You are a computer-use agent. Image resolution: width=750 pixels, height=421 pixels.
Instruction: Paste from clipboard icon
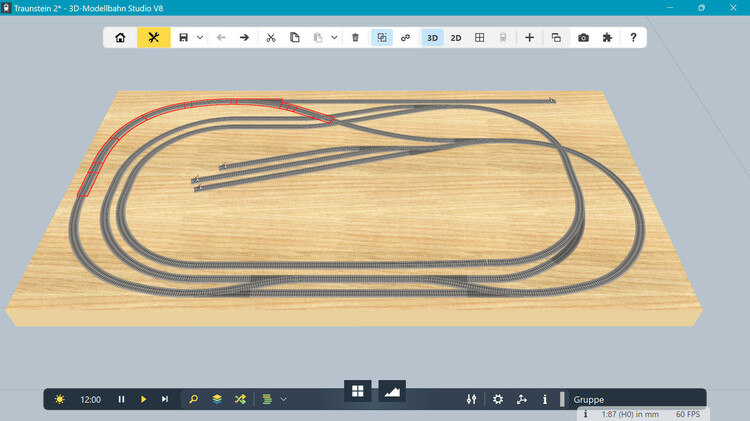318,37
